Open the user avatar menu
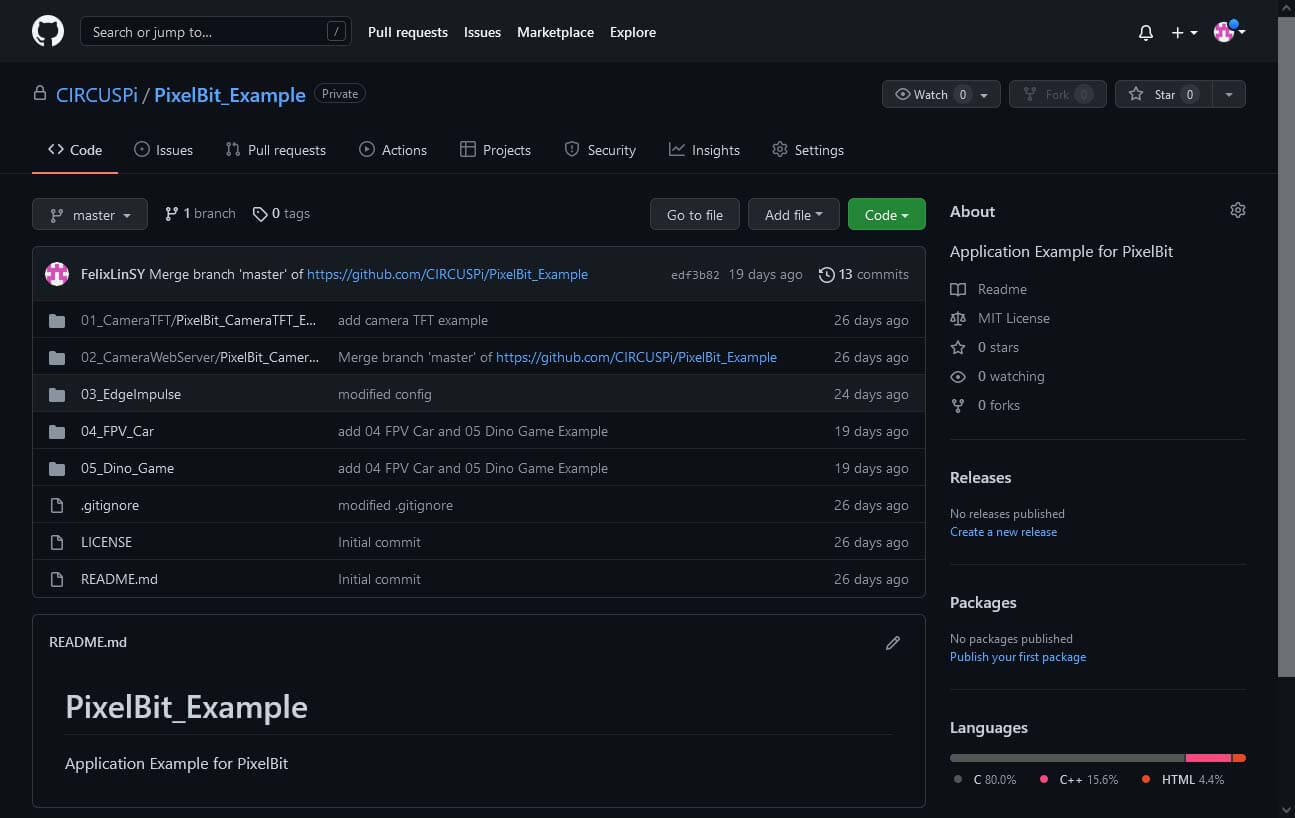The height and width of the screenshot is (818, 1295). coord(1229,32)
